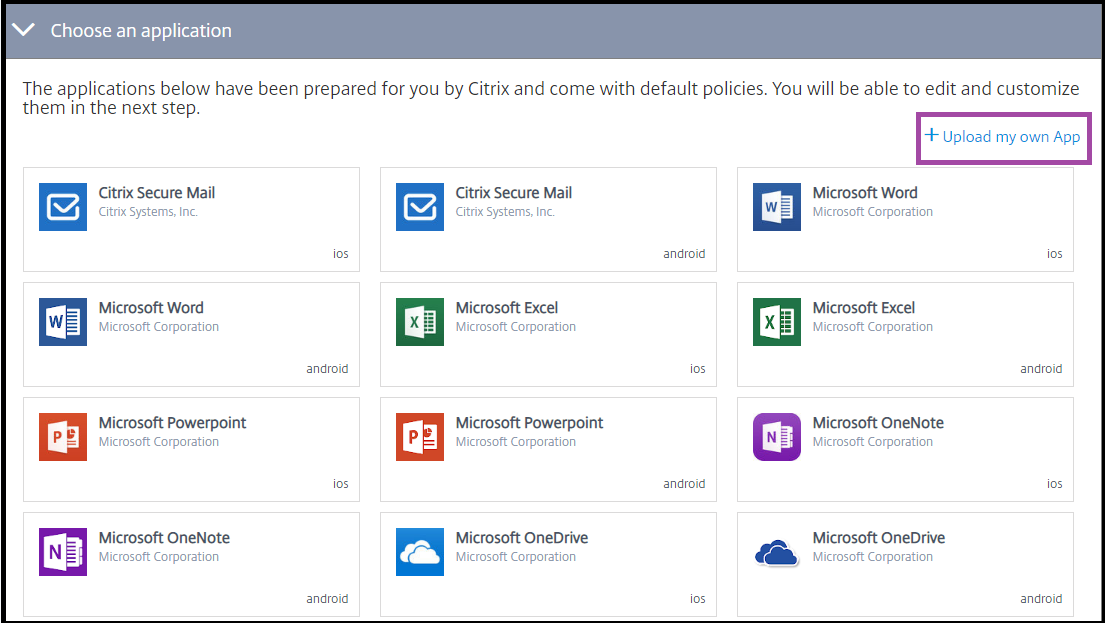Viewport: 1105px width, 623px height.
Task: Choose the Microsoft Excel Android icon
Action: point(777,322)
